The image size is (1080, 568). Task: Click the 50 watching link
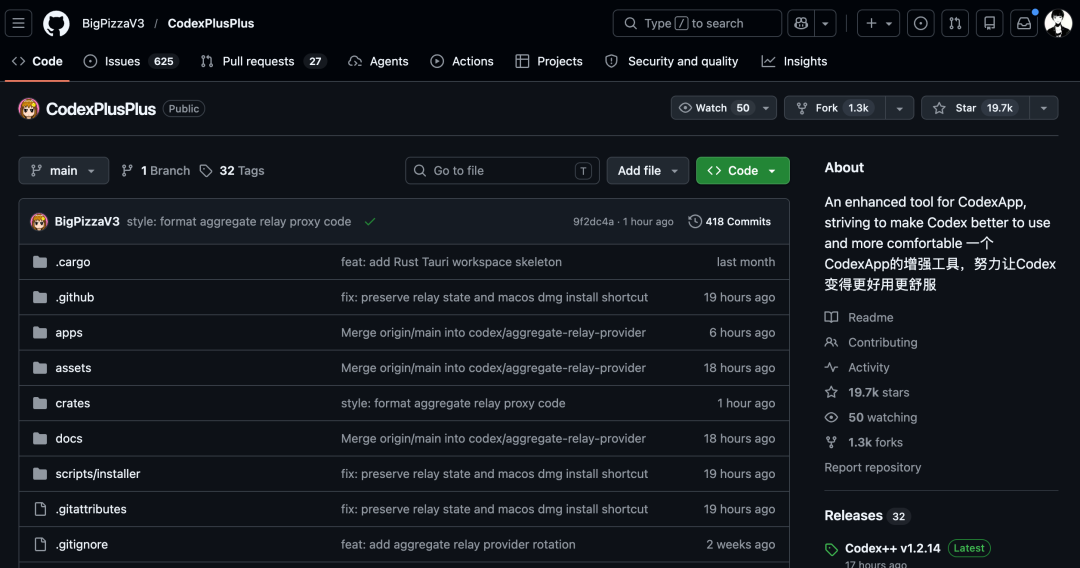[x=882, y=417]
